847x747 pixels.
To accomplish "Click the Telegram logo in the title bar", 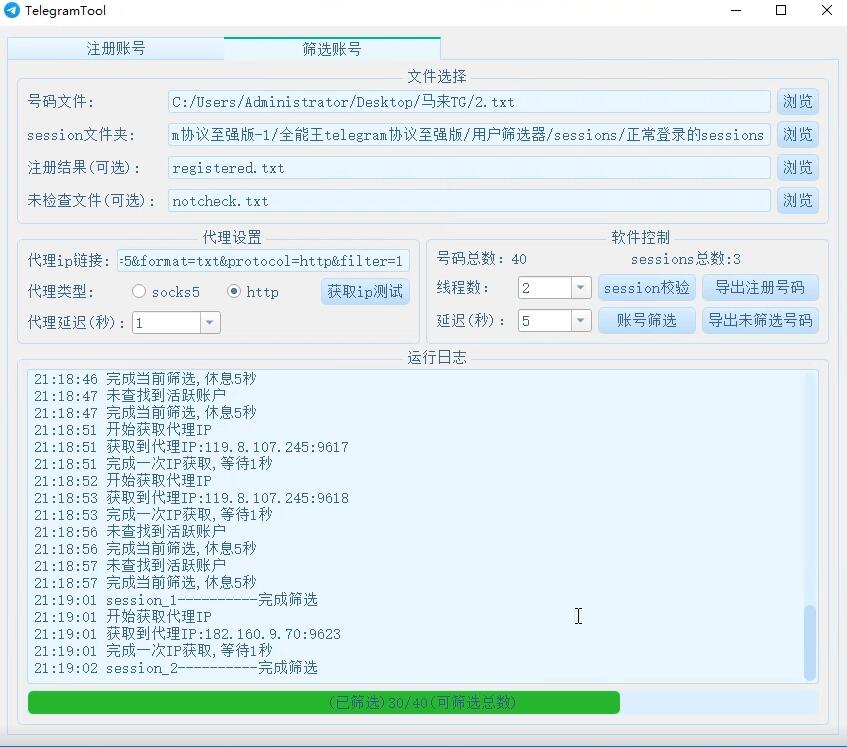I will [11, 10].
